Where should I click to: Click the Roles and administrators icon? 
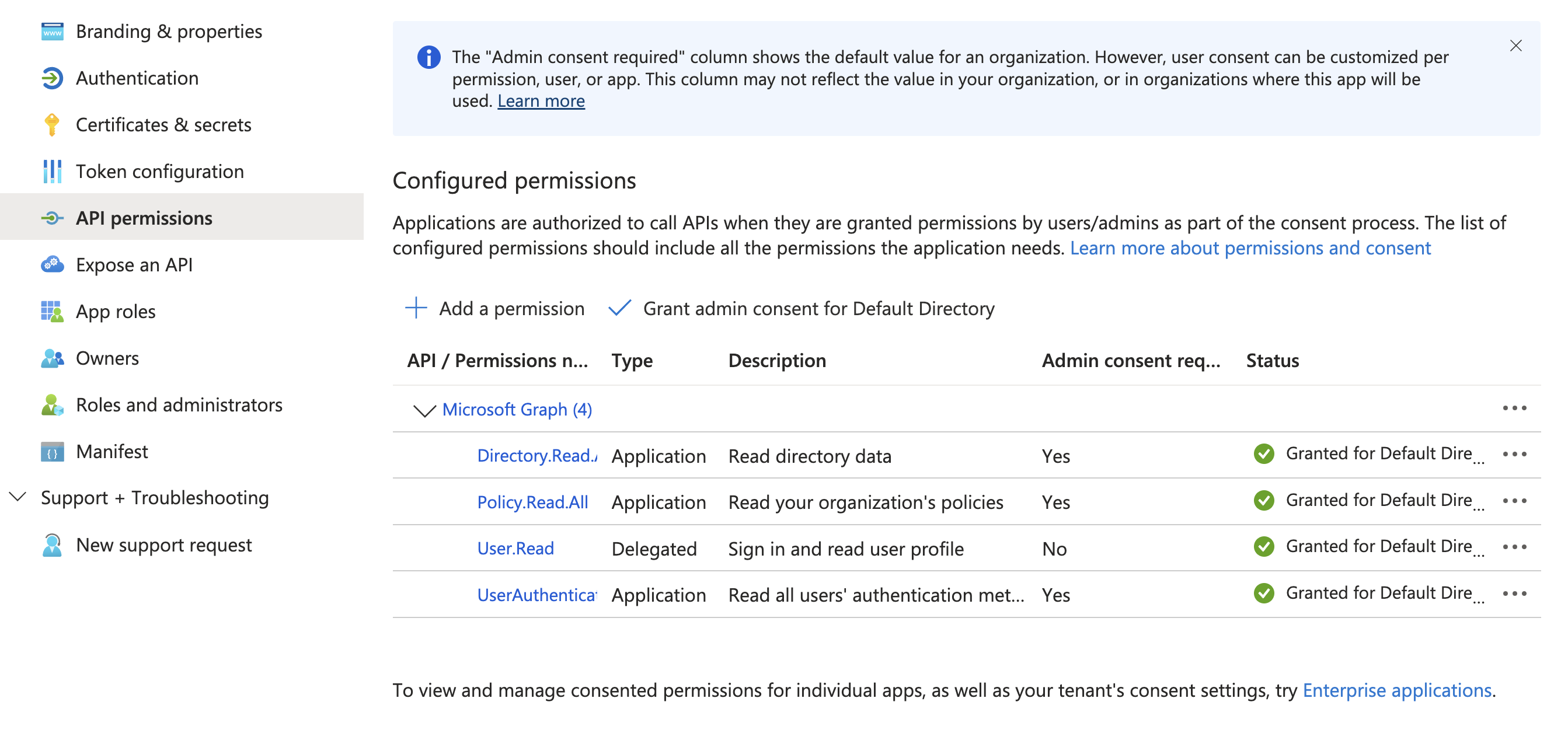53,404
